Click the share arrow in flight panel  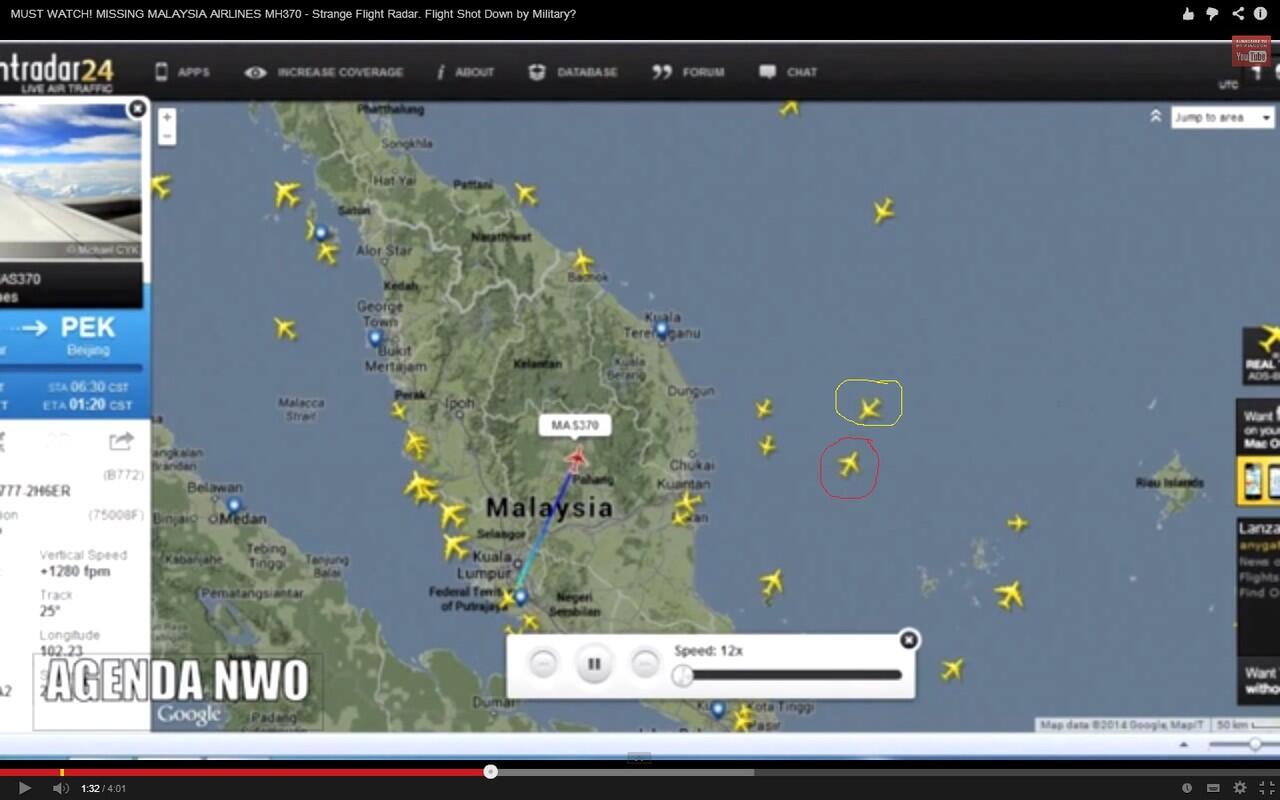pos(121,441)
